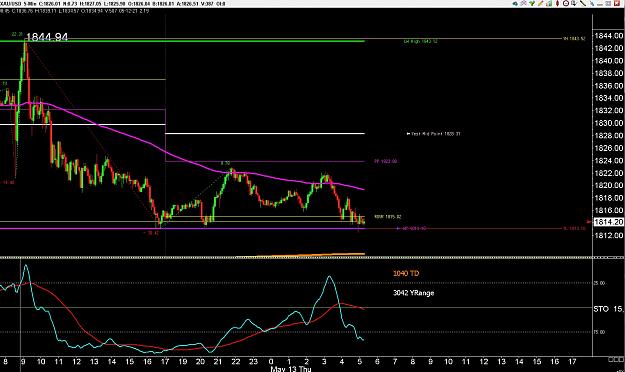Click the 1822.00 price axis label
Image resolution: width=625 pixels, height=372 pixels.
609,173
